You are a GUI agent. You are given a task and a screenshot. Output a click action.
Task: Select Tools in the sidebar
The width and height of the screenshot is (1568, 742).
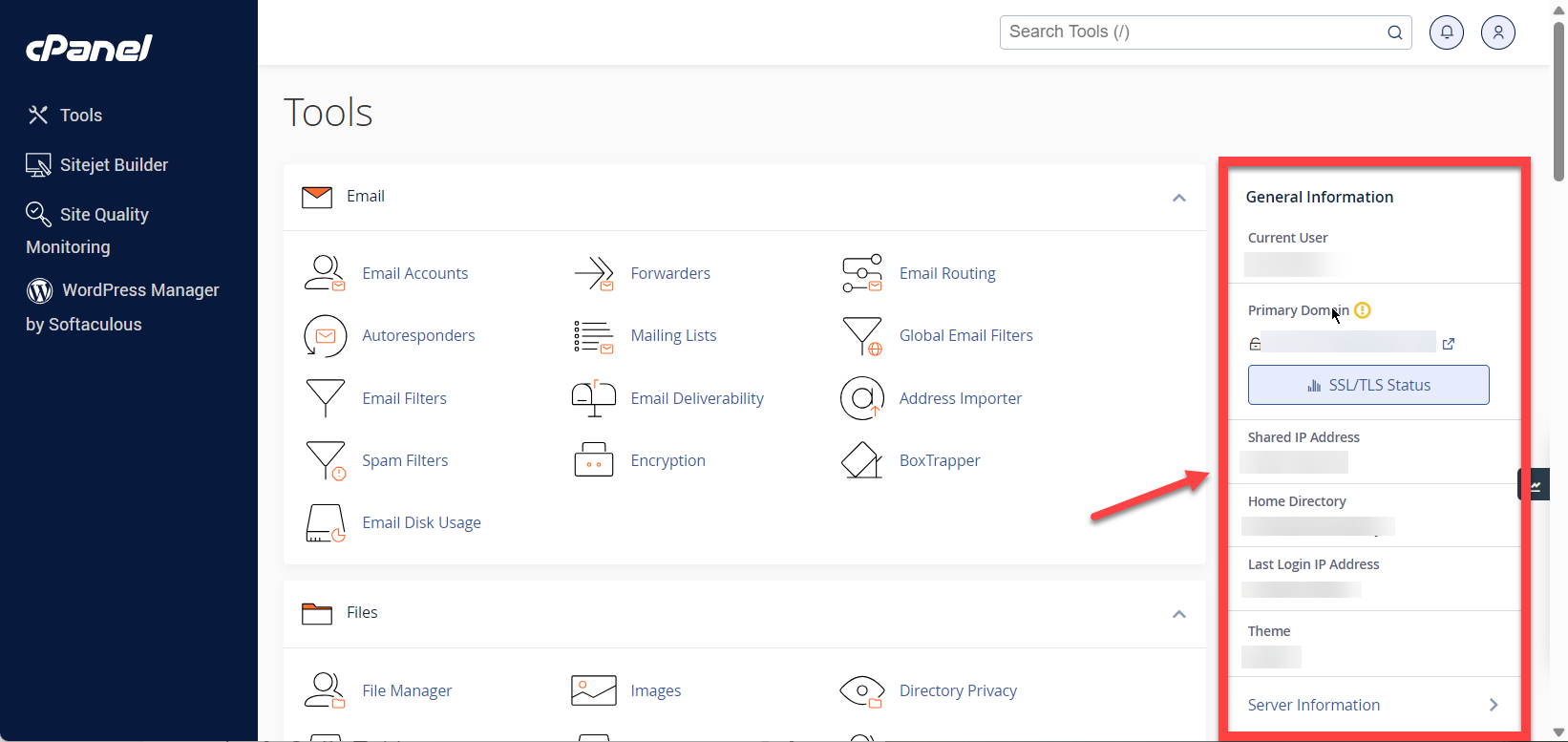(80, 116)
